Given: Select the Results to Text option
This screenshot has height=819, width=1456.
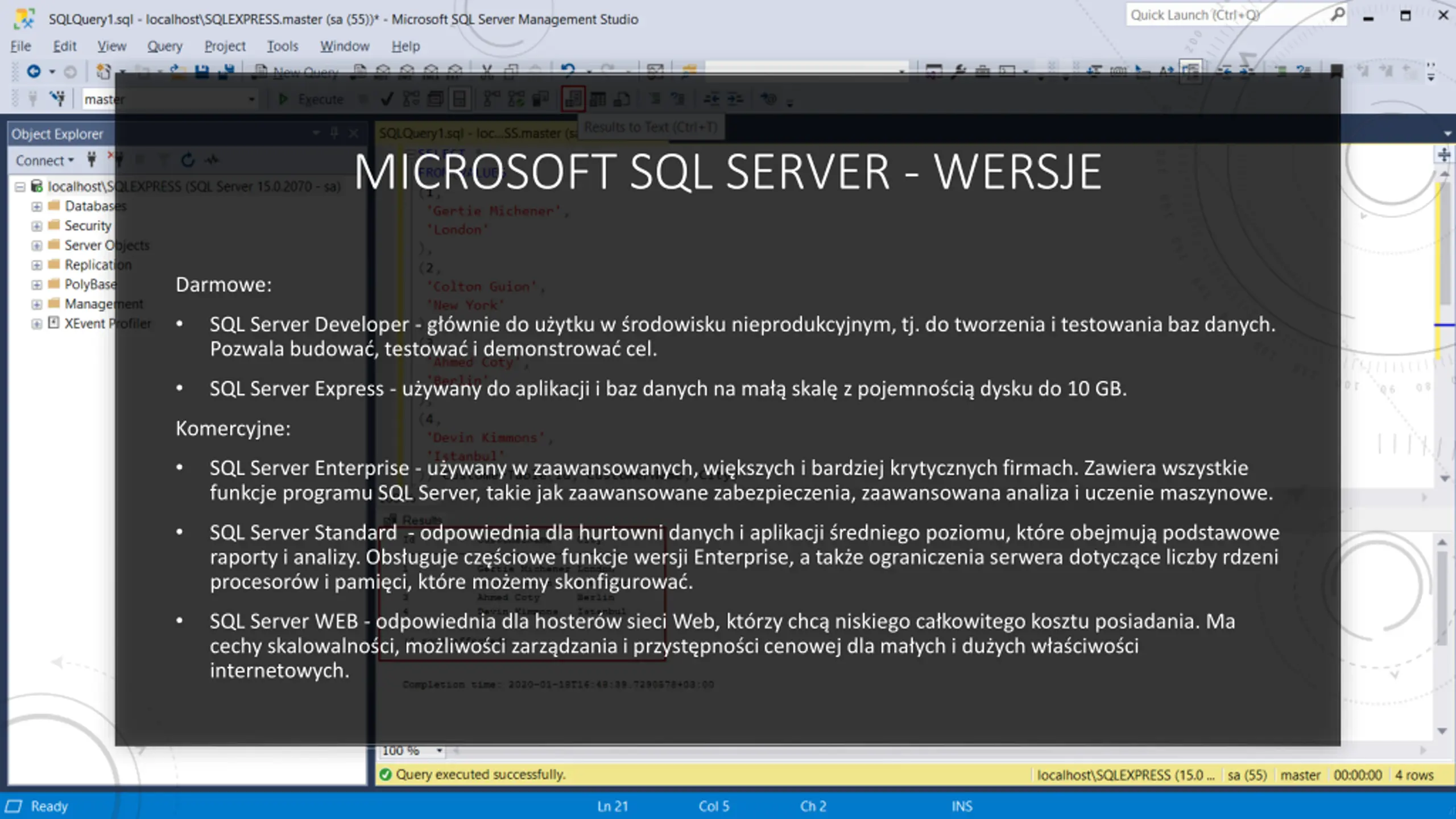Looking at the screenshot, I should (573, 100).
